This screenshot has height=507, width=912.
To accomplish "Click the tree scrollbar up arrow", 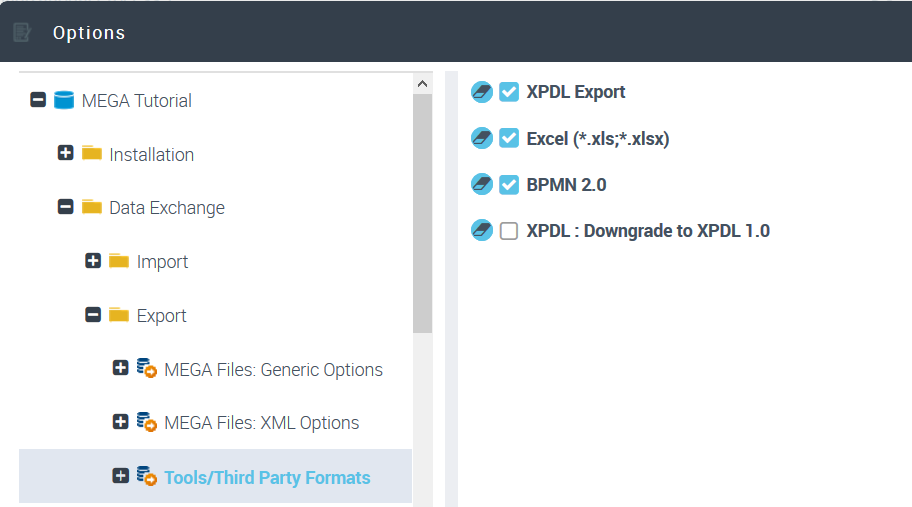I will (x=422, y=84).
